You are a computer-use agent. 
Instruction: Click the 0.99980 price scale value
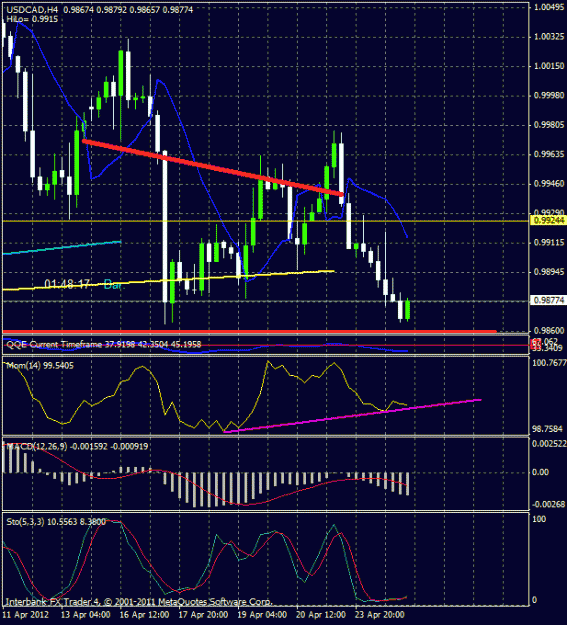pos(549,95)
